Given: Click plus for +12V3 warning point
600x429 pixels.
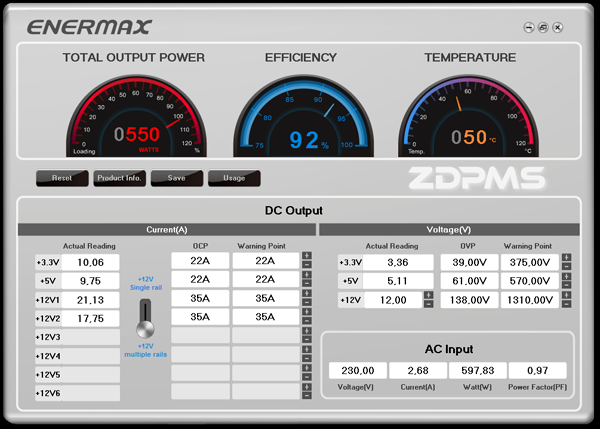Looking at the screenshot, I should [x=307, y=330].
